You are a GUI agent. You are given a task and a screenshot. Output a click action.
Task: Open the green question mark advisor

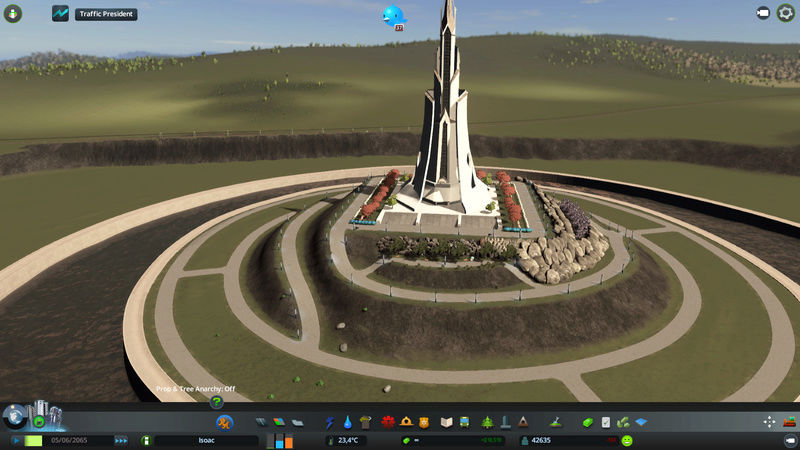216,402
